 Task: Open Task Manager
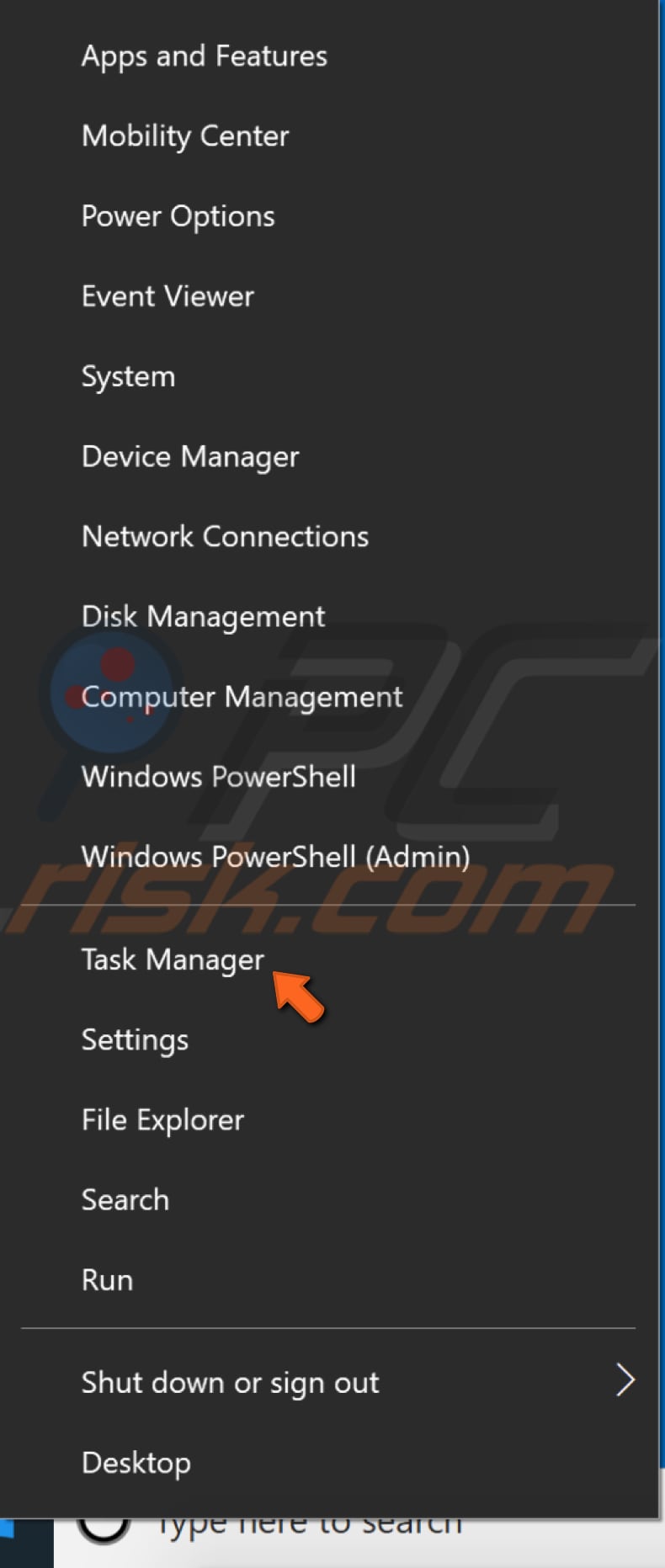tap(173, 959)
